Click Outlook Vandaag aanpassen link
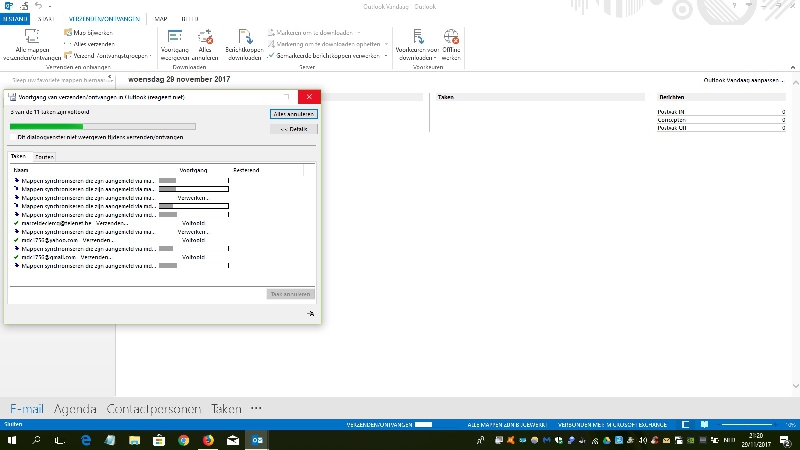The width and height of the screenshot is (800, 450). tap(743, 80)
